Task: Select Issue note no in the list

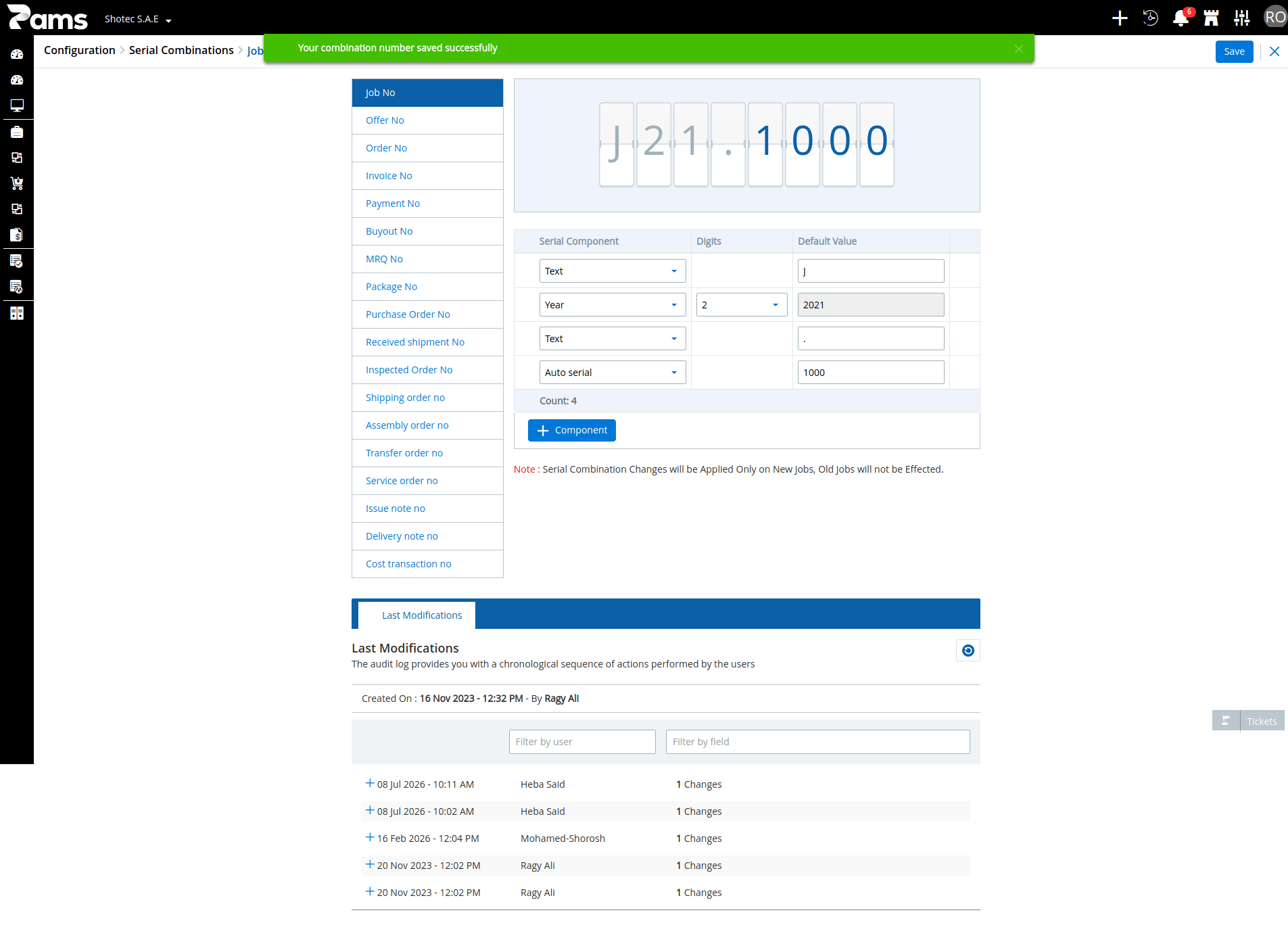Action: pos(427,509)
